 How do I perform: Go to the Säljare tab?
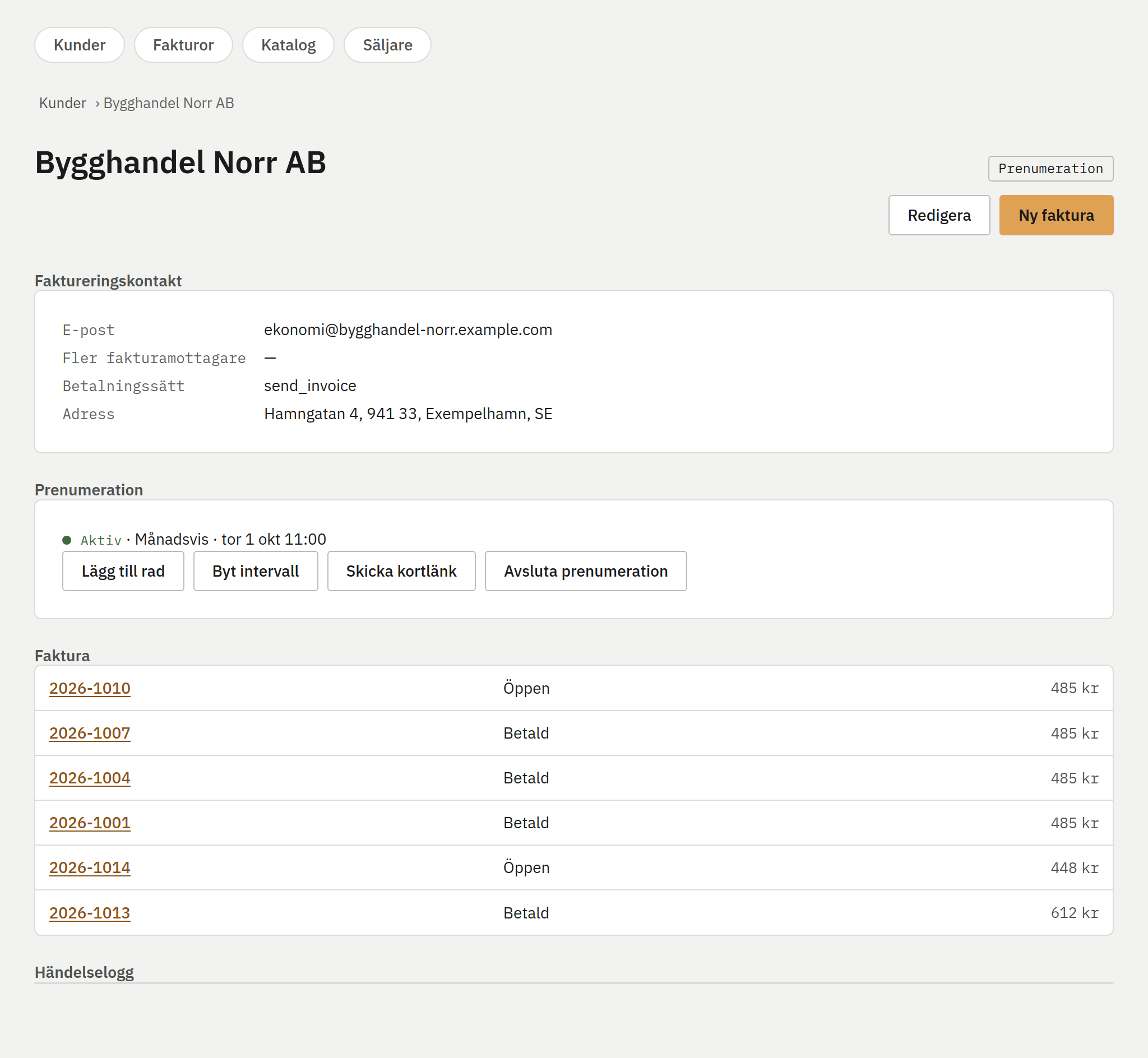(x=387, y=45)
